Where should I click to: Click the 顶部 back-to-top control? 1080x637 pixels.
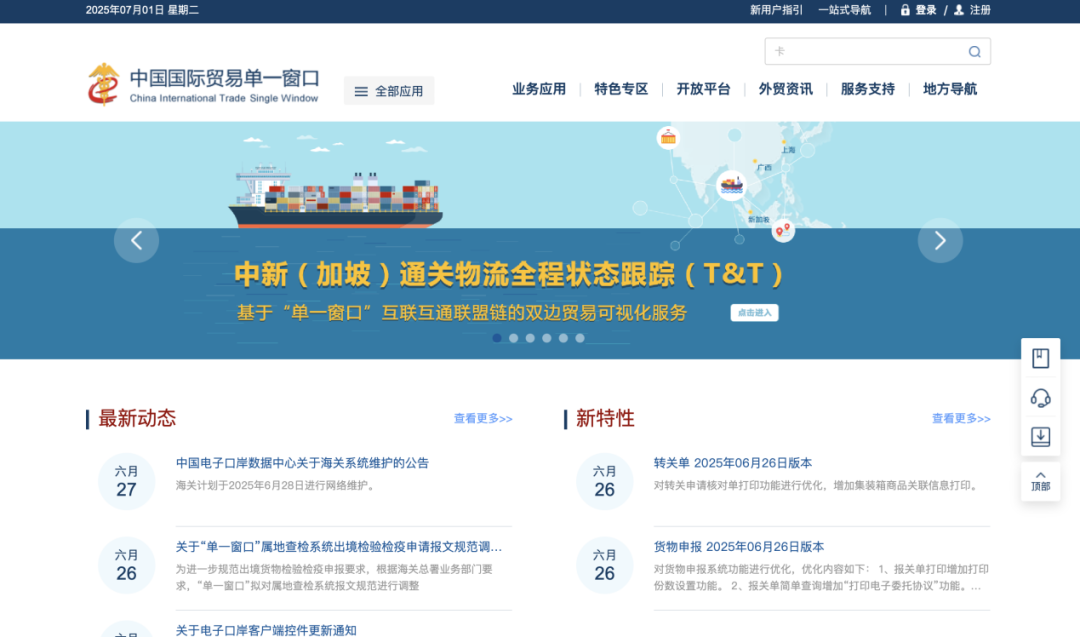coord(1040,477)
